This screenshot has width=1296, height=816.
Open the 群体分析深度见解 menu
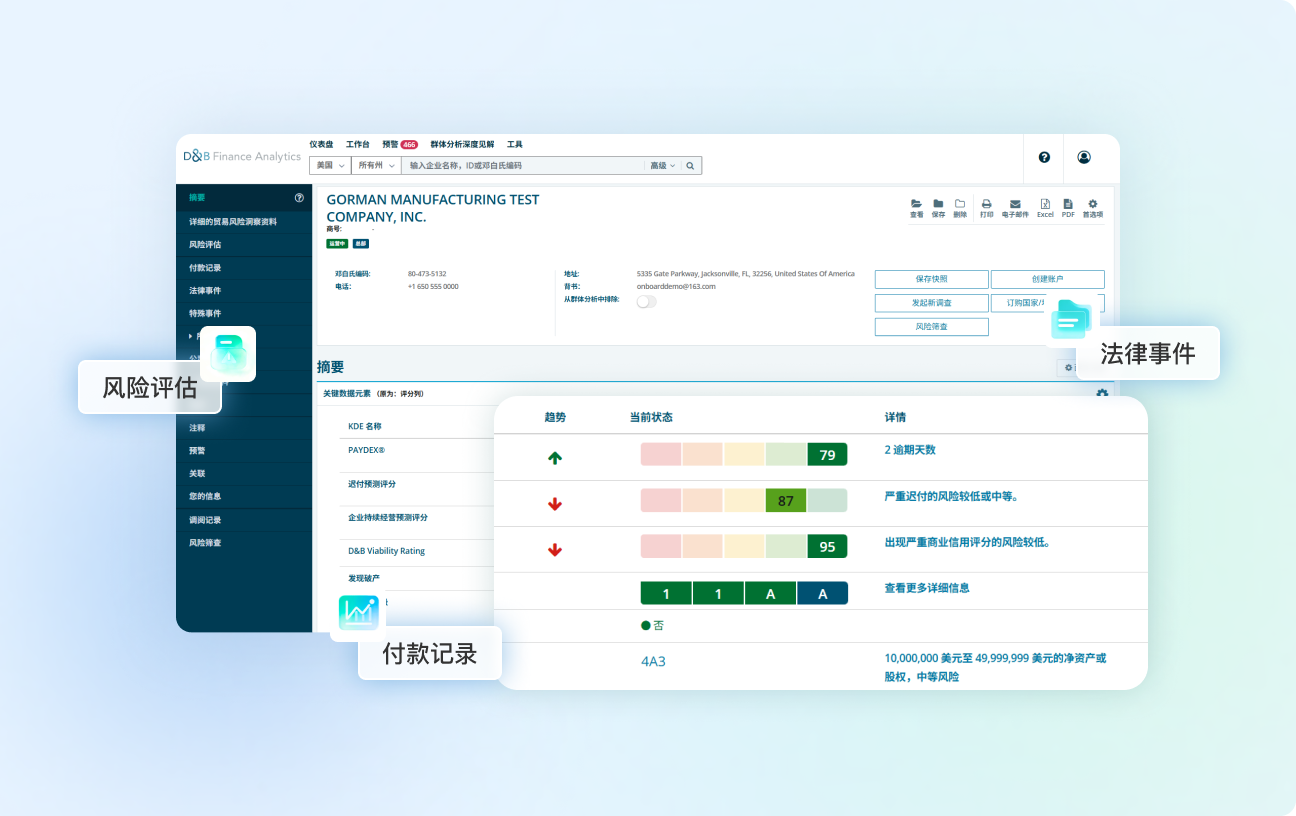[x=462, y=145]
